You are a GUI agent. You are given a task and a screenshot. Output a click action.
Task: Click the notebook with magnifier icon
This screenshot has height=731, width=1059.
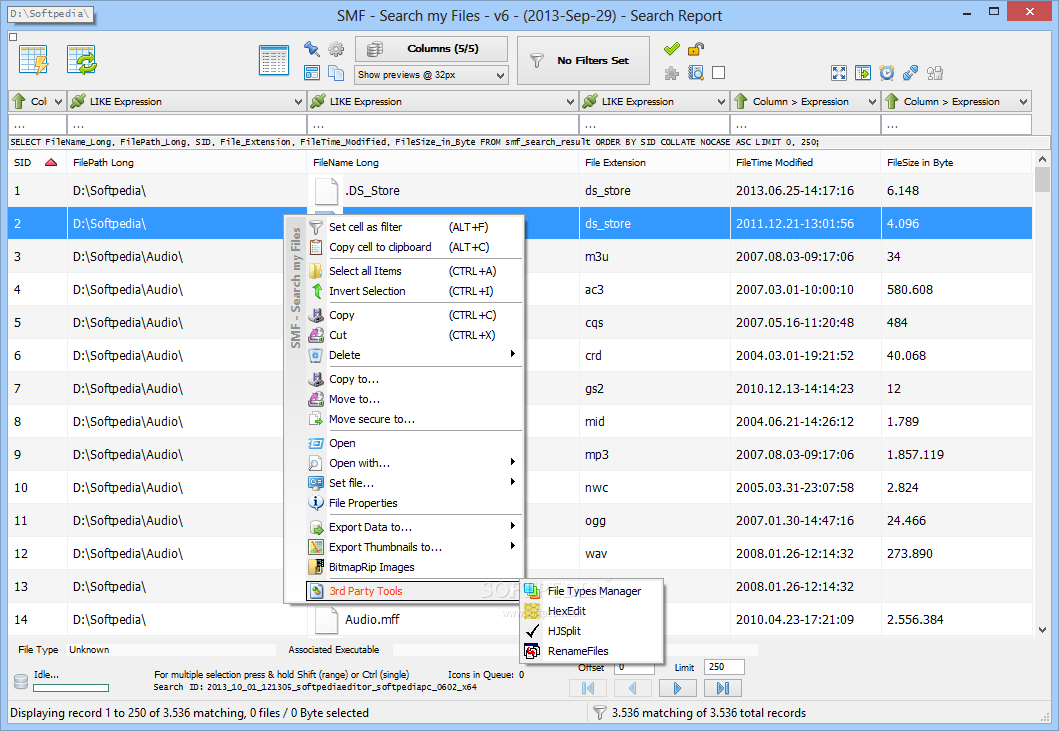tap(696, 73)
